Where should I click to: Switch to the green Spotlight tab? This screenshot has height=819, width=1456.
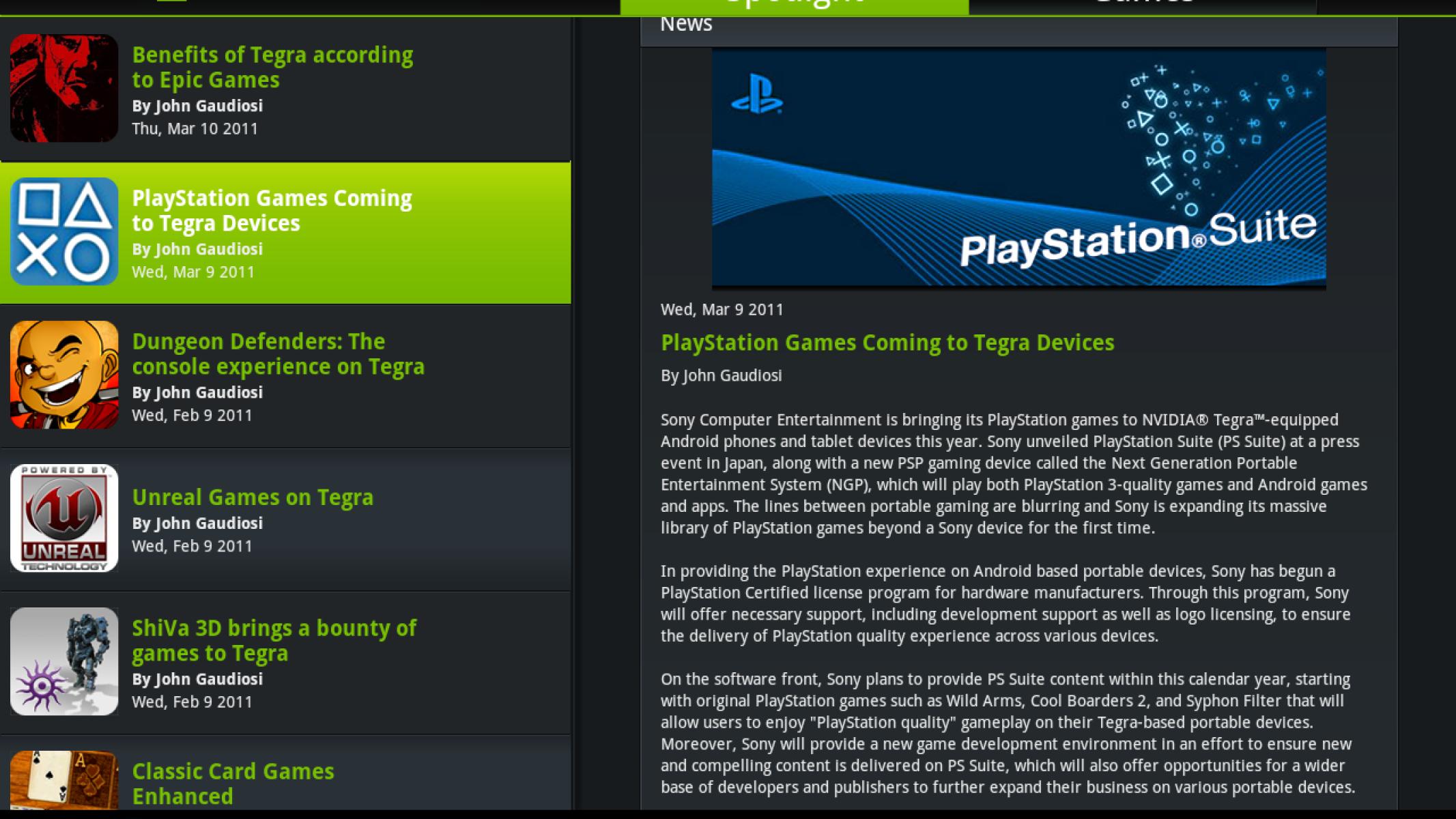coord(794,5)
